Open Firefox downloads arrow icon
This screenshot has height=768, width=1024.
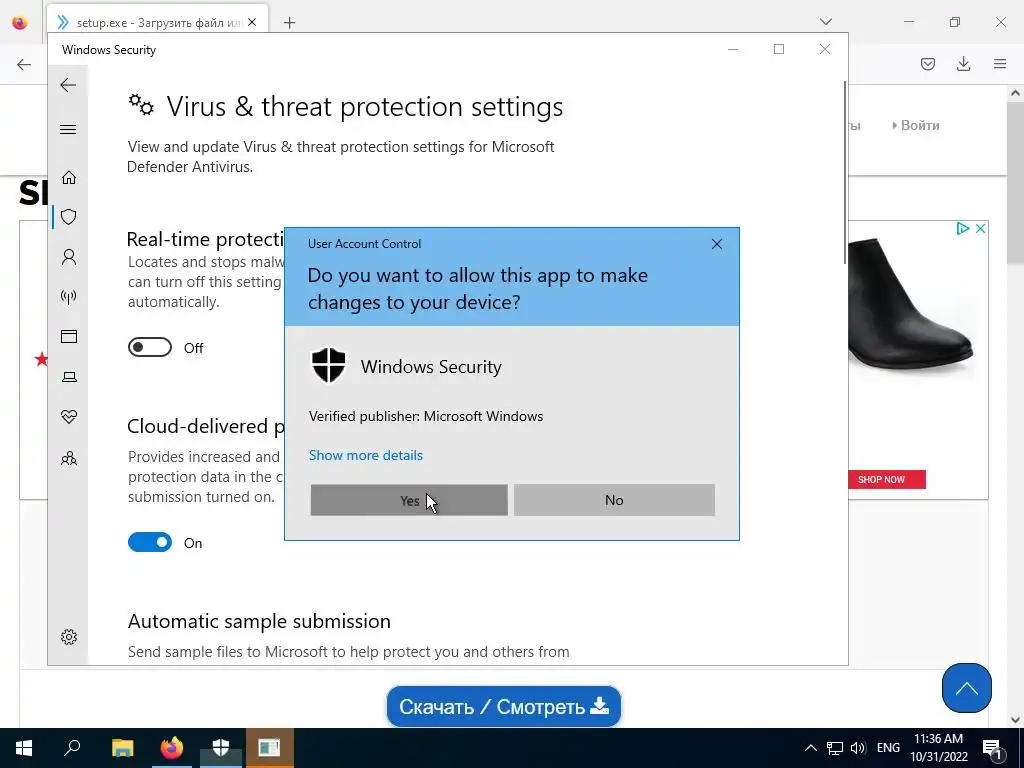point(963,64)
